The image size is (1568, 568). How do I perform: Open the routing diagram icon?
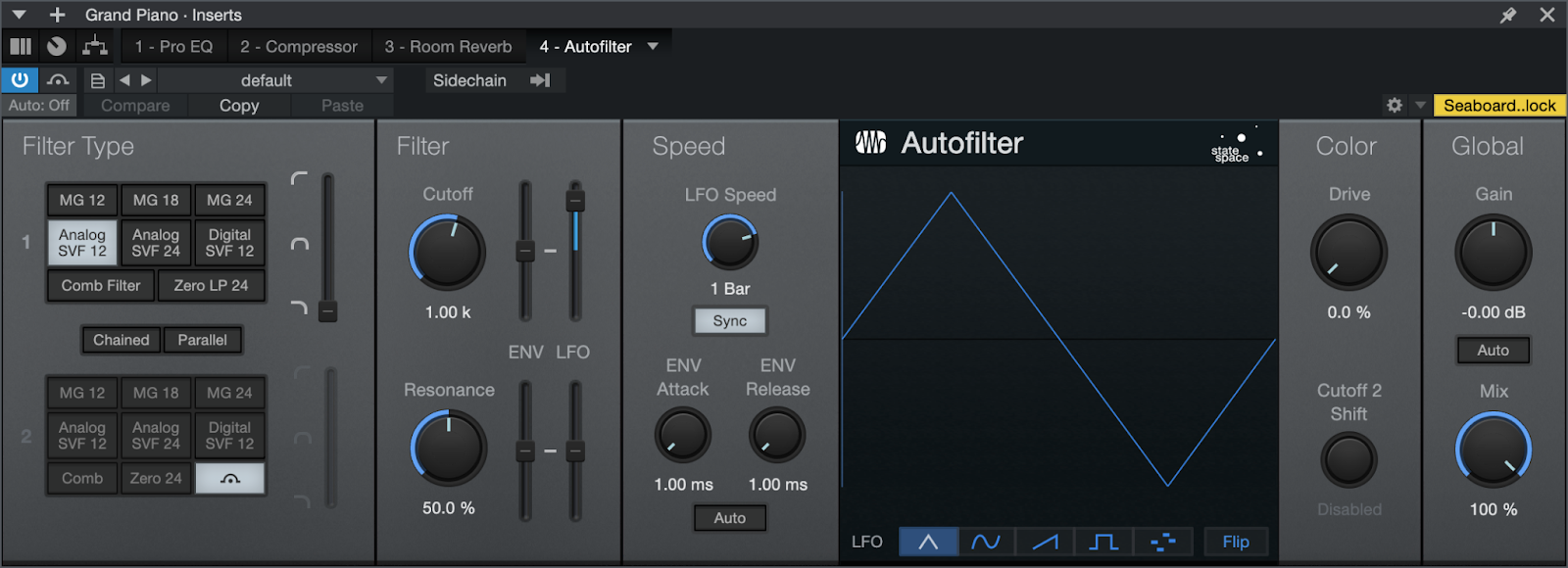coord(95,46)
